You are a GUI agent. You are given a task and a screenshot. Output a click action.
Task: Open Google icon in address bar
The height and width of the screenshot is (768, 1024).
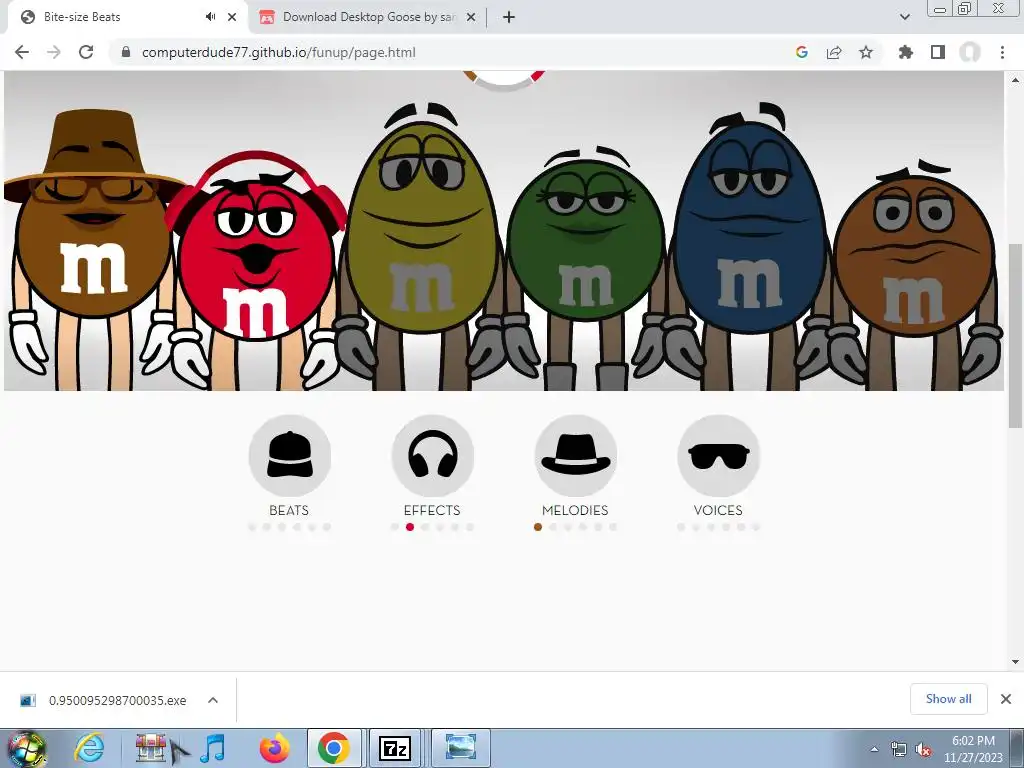pos(802,52)
